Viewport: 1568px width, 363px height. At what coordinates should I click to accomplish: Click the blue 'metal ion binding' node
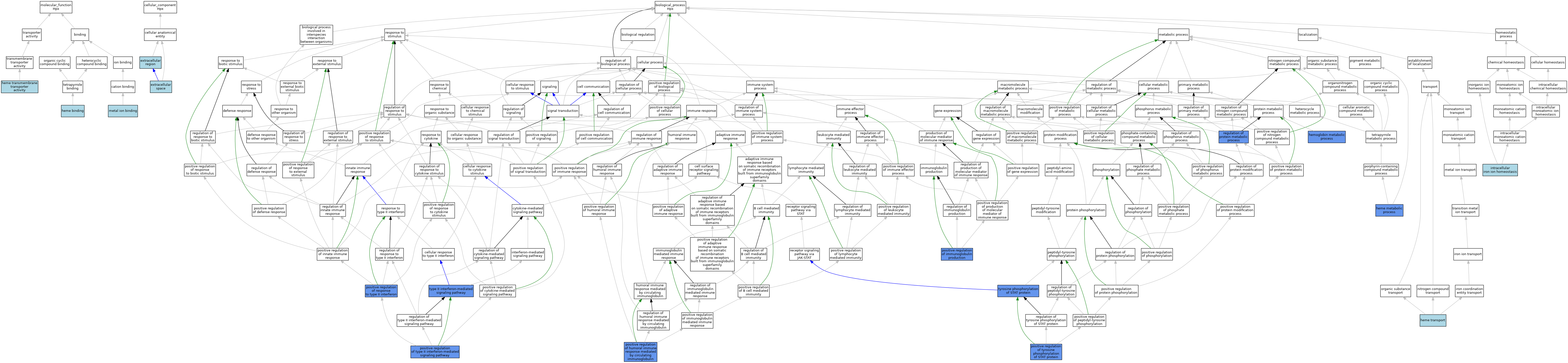[x=123, y=111]
